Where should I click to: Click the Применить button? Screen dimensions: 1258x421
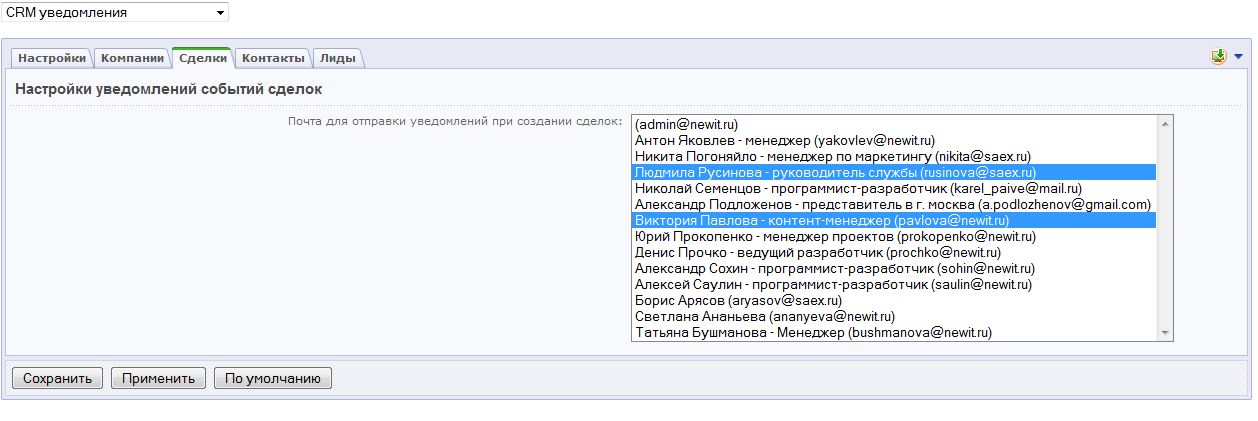[158, 378]
